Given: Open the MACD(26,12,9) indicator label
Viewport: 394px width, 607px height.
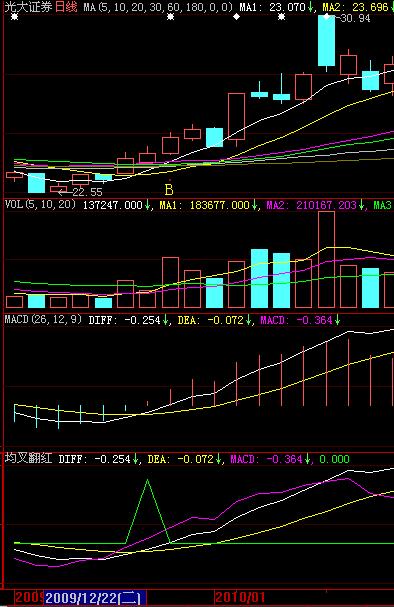Looking at the screenshot, I should point(43,319).
